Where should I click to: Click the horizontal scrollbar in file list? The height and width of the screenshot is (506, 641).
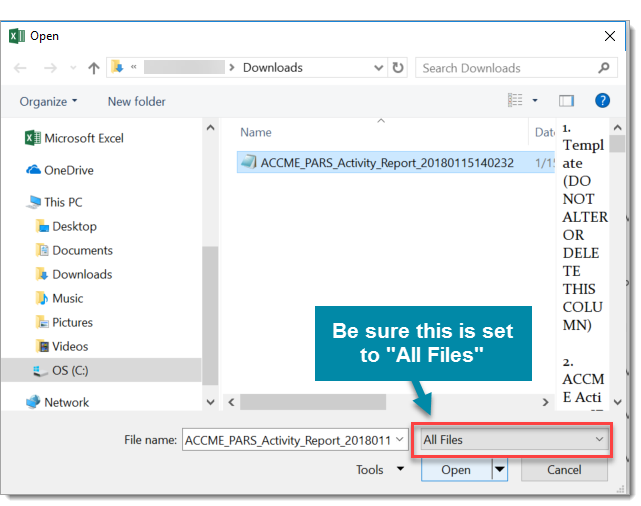click(x=312, y=402)
